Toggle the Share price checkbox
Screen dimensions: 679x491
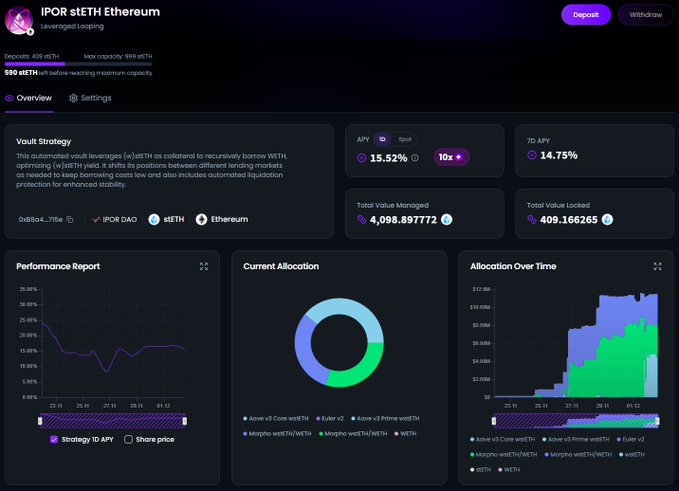[x=128, y=439]
